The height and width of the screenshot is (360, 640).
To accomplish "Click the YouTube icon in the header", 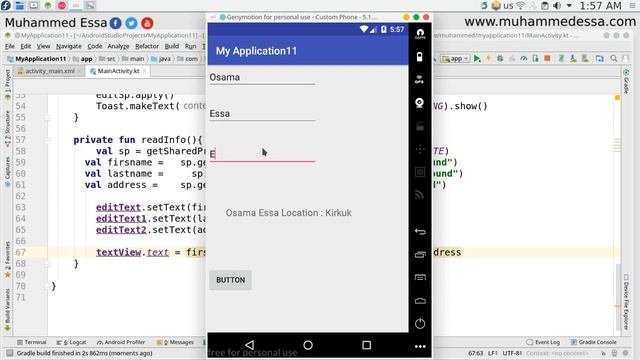I will coord(147,23).
